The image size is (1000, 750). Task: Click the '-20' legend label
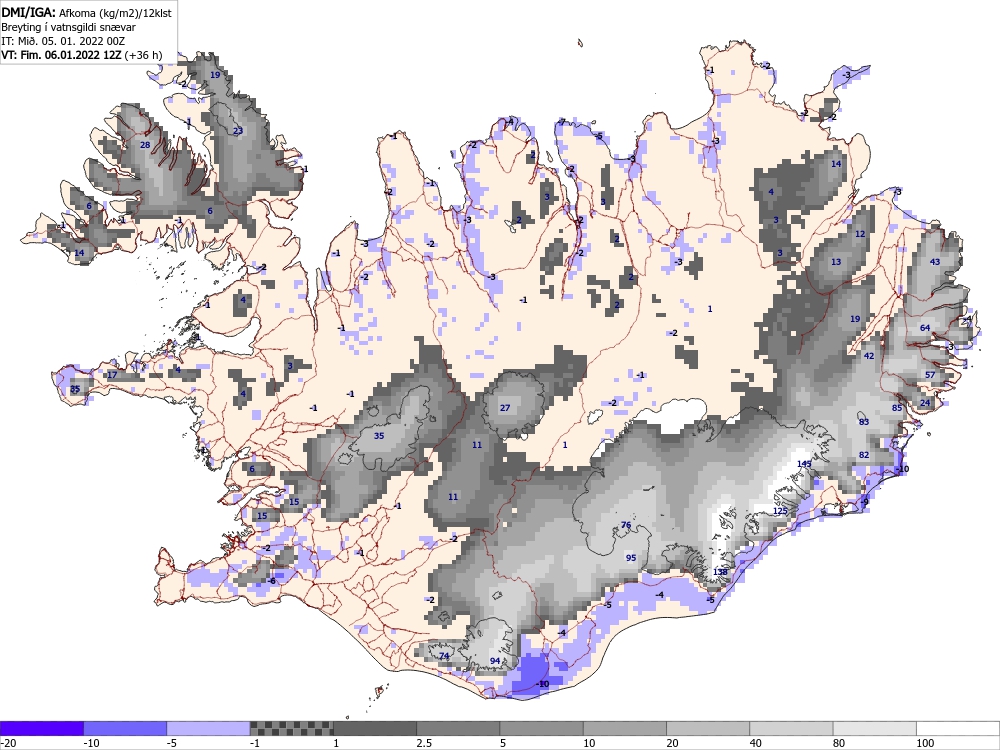(x=8, y=743)
